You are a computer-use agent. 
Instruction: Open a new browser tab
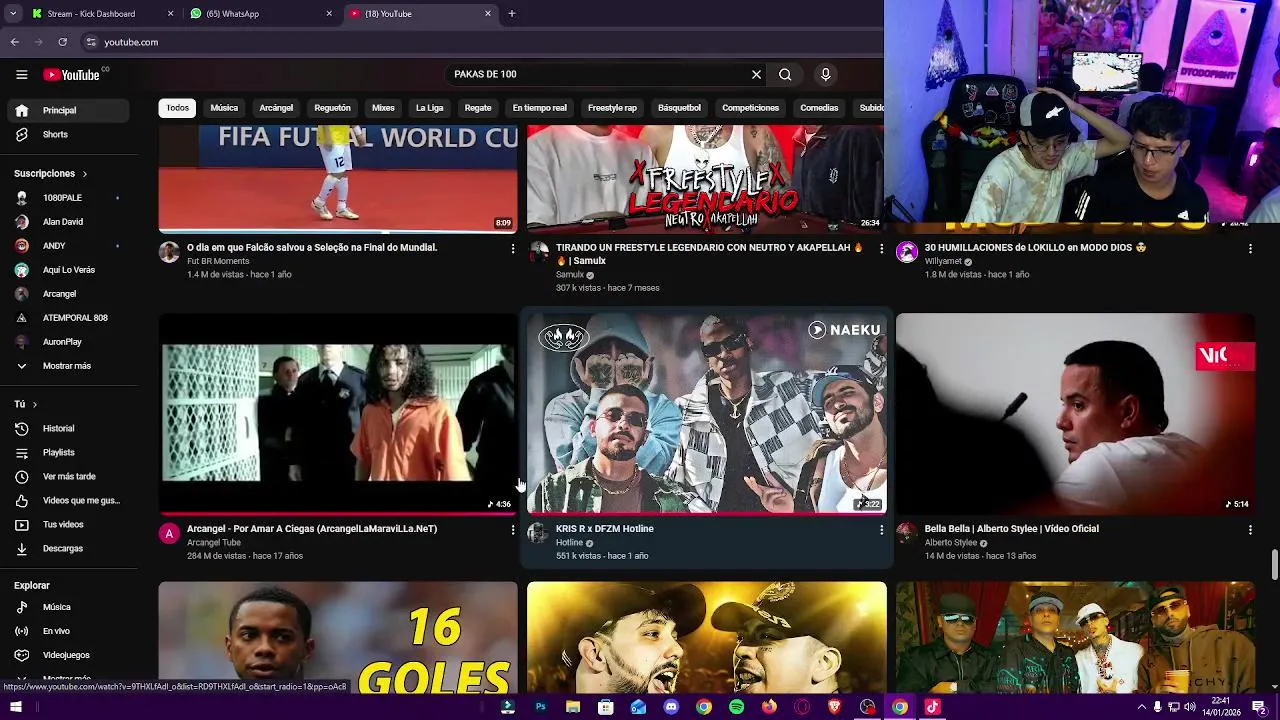pyautogui.click(x=512, y=14)
